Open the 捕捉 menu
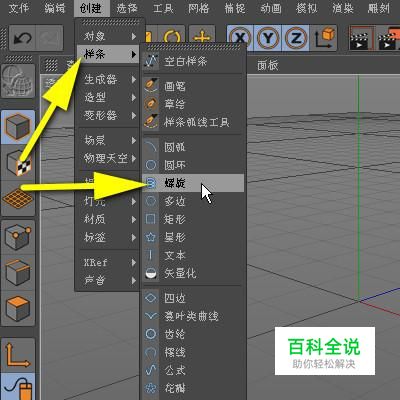Screen dimensions: 400x400 point(235,8)
